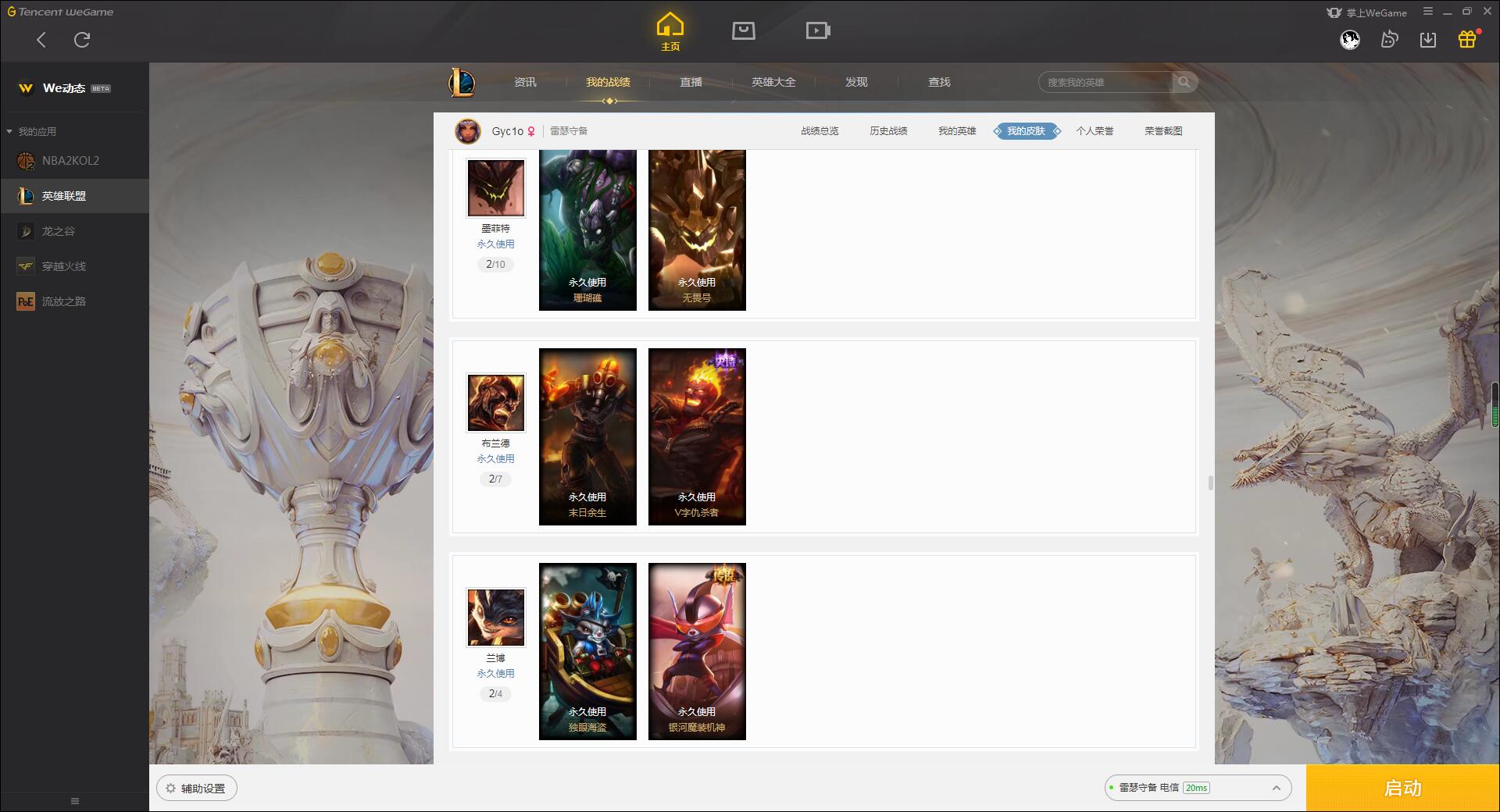Open the 珊瑚礁 skin card
This screenshot has height=812, width=1500.
pos(587,230)
